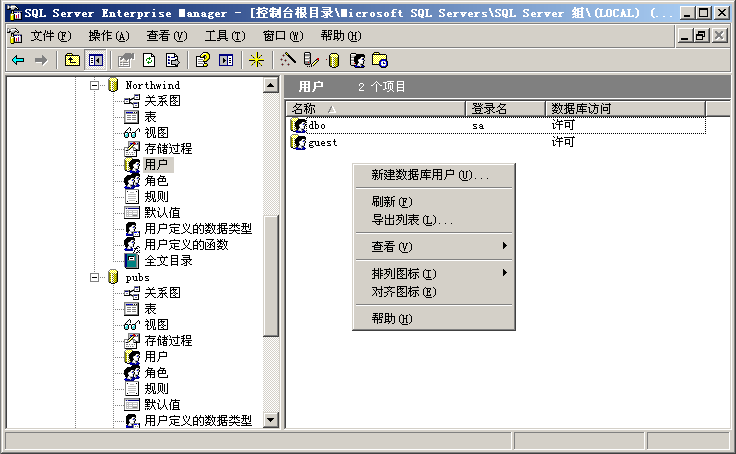Viewport: 736px width, 454px height.
Task: Collapse the pubs database node
Action: coord(94,277)
